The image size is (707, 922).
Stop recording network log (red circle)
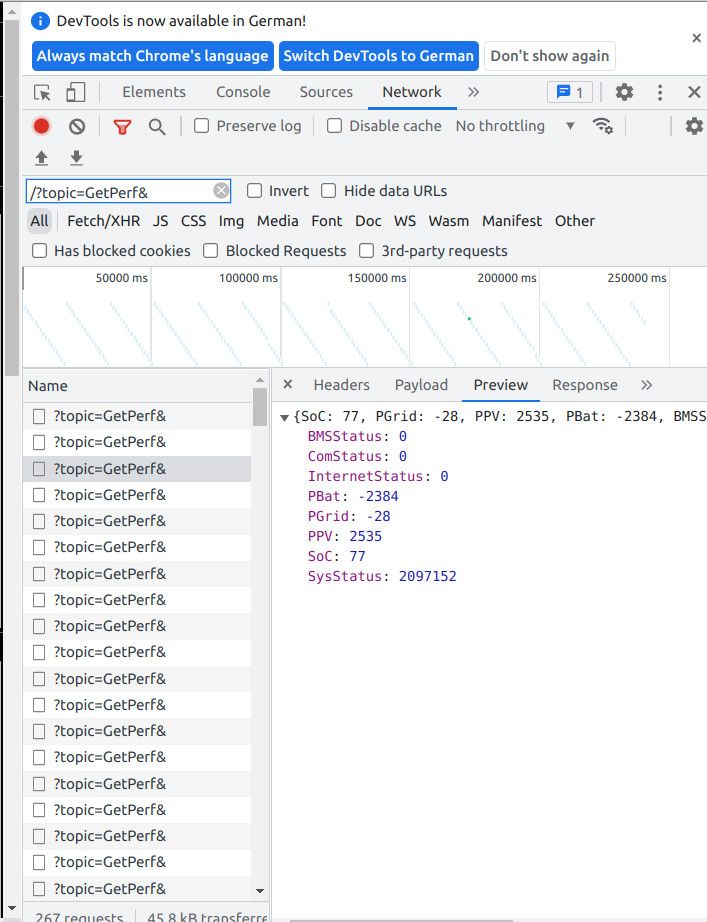(41, 126)
